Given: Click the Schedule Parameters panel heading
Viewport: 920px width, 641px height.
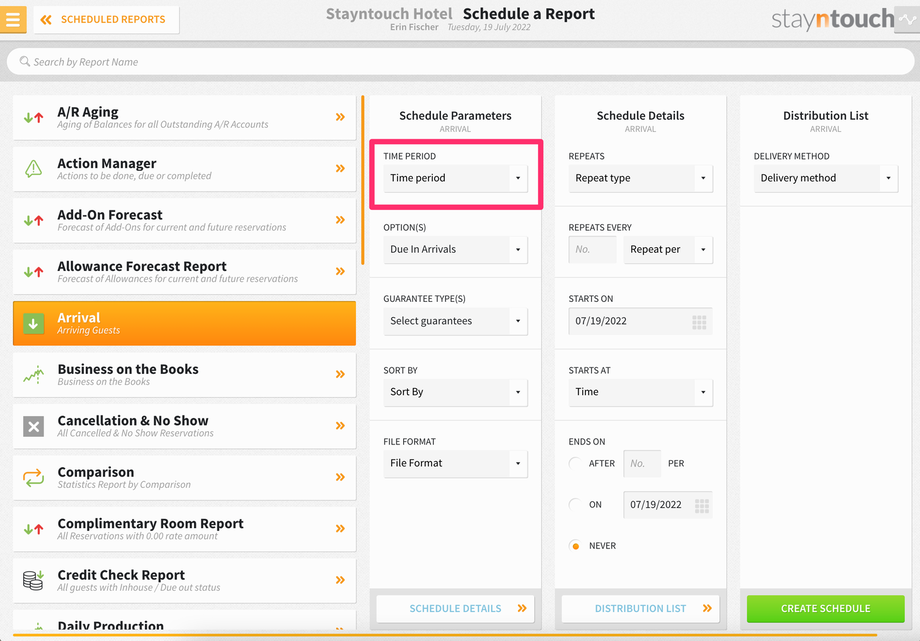Looking at the screenshot, I should tap(455, 116).
